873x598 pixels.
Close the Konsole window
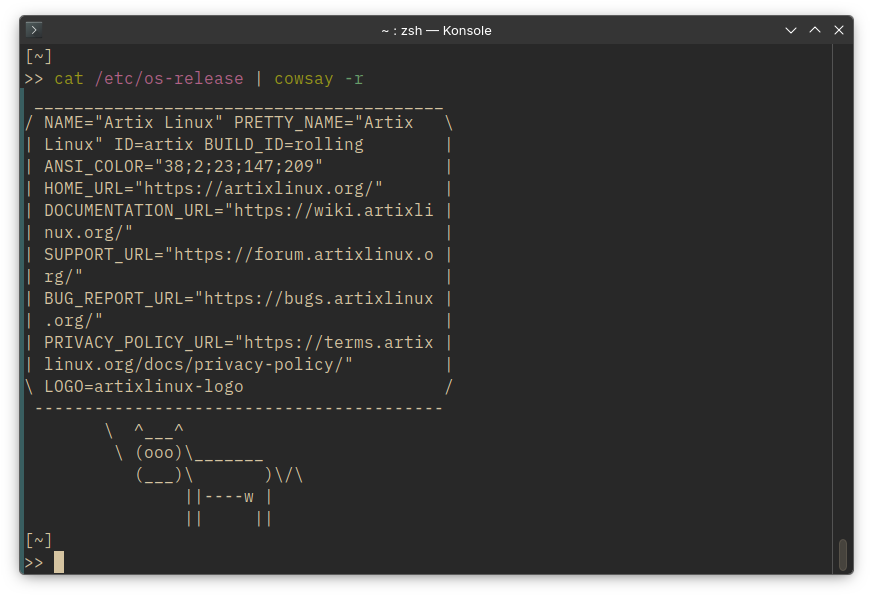click(838, 30)
